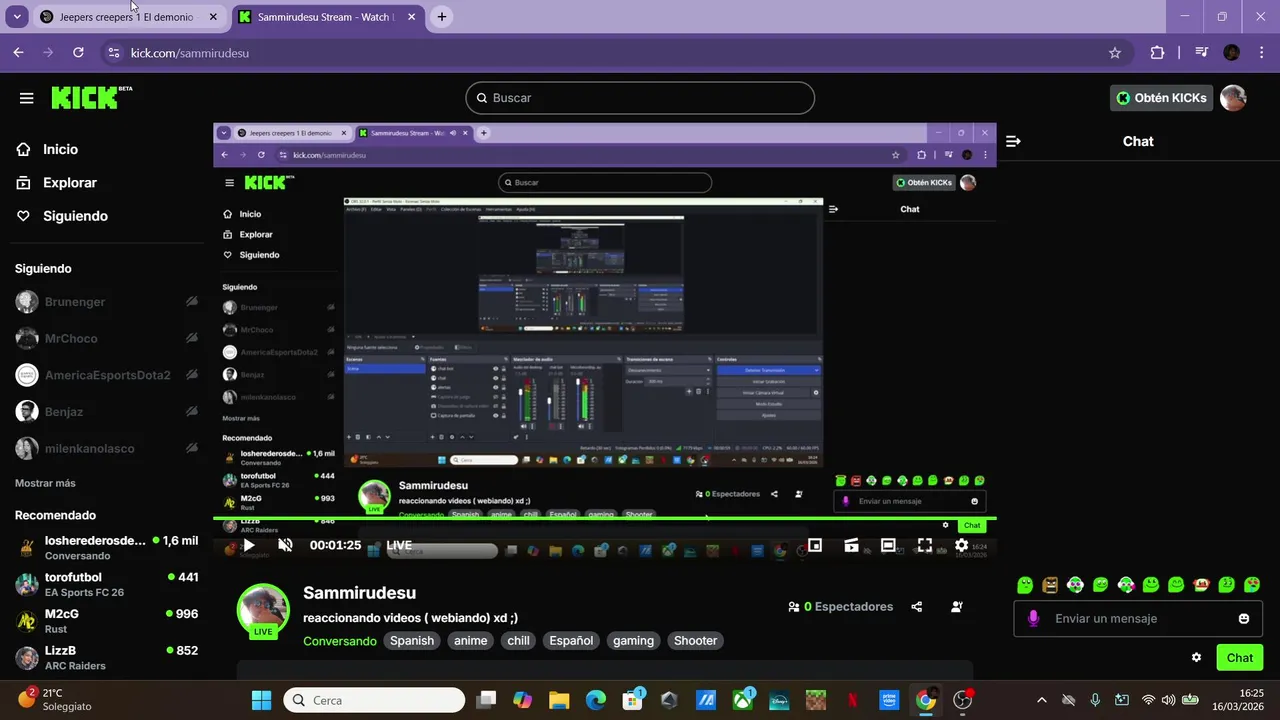Click the Spanish tag
The height and width of the screenshot is (720, 1280).
(412, 641)
